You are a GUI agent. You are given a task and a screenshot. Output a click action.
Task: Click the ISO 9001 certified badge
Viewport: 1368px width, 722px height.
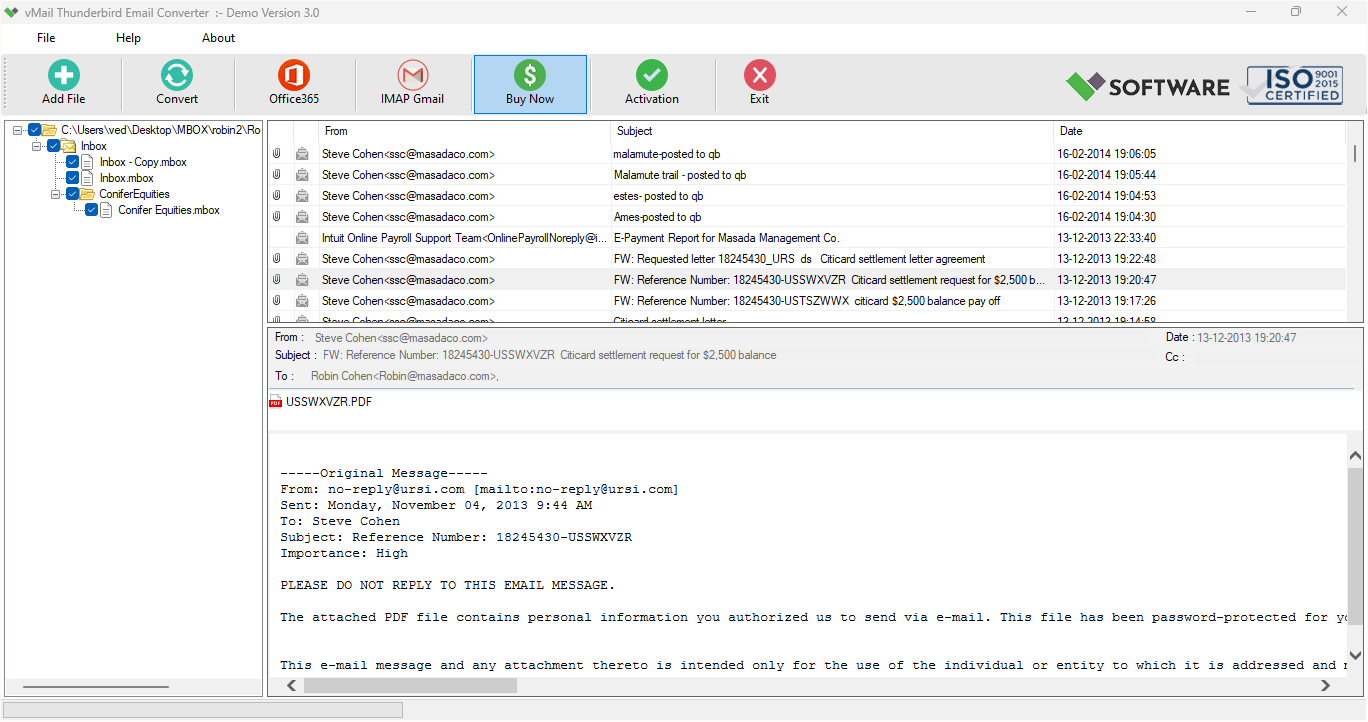1294,85
